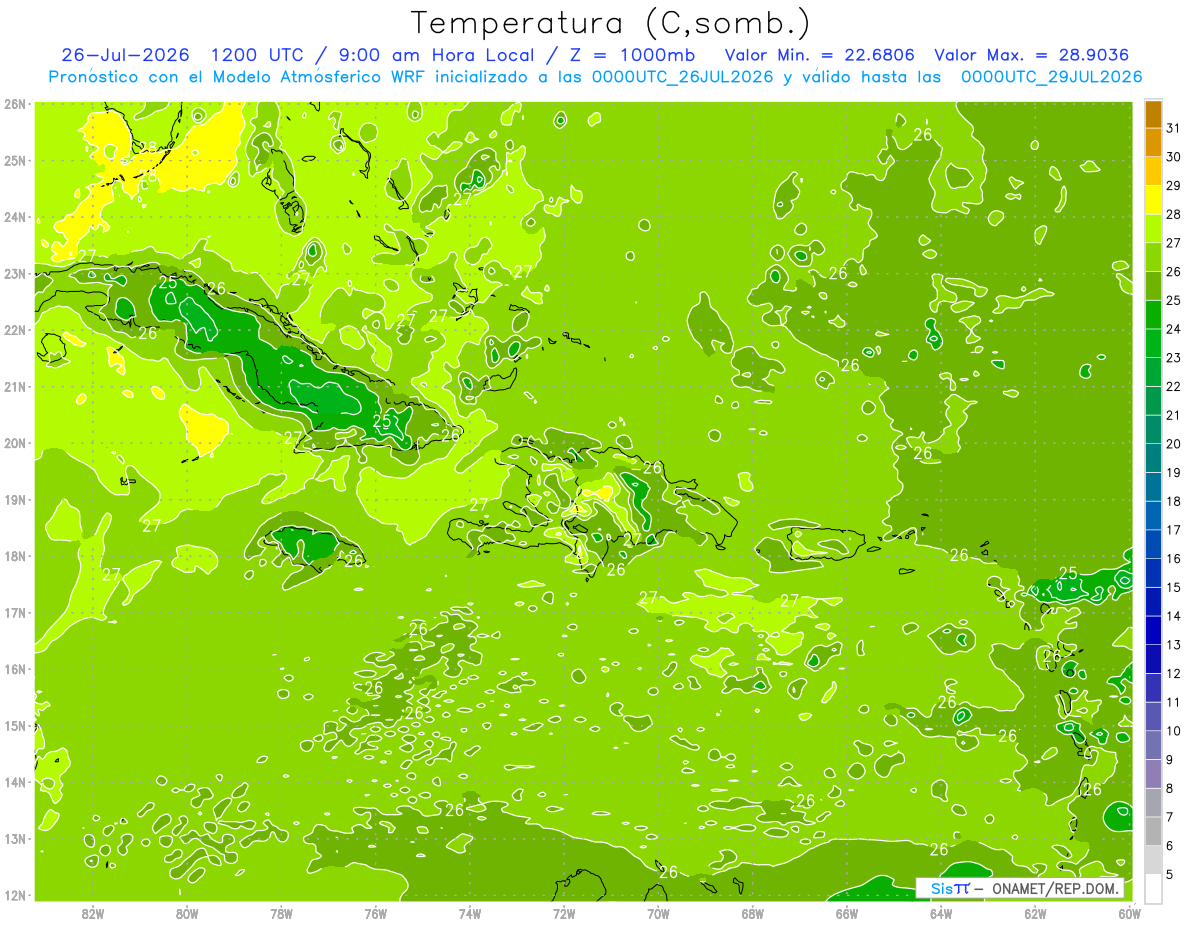Screen dimensions: 1200x927
Task: Click the latitude label '26N'
Action: click(x=15, y=104)
